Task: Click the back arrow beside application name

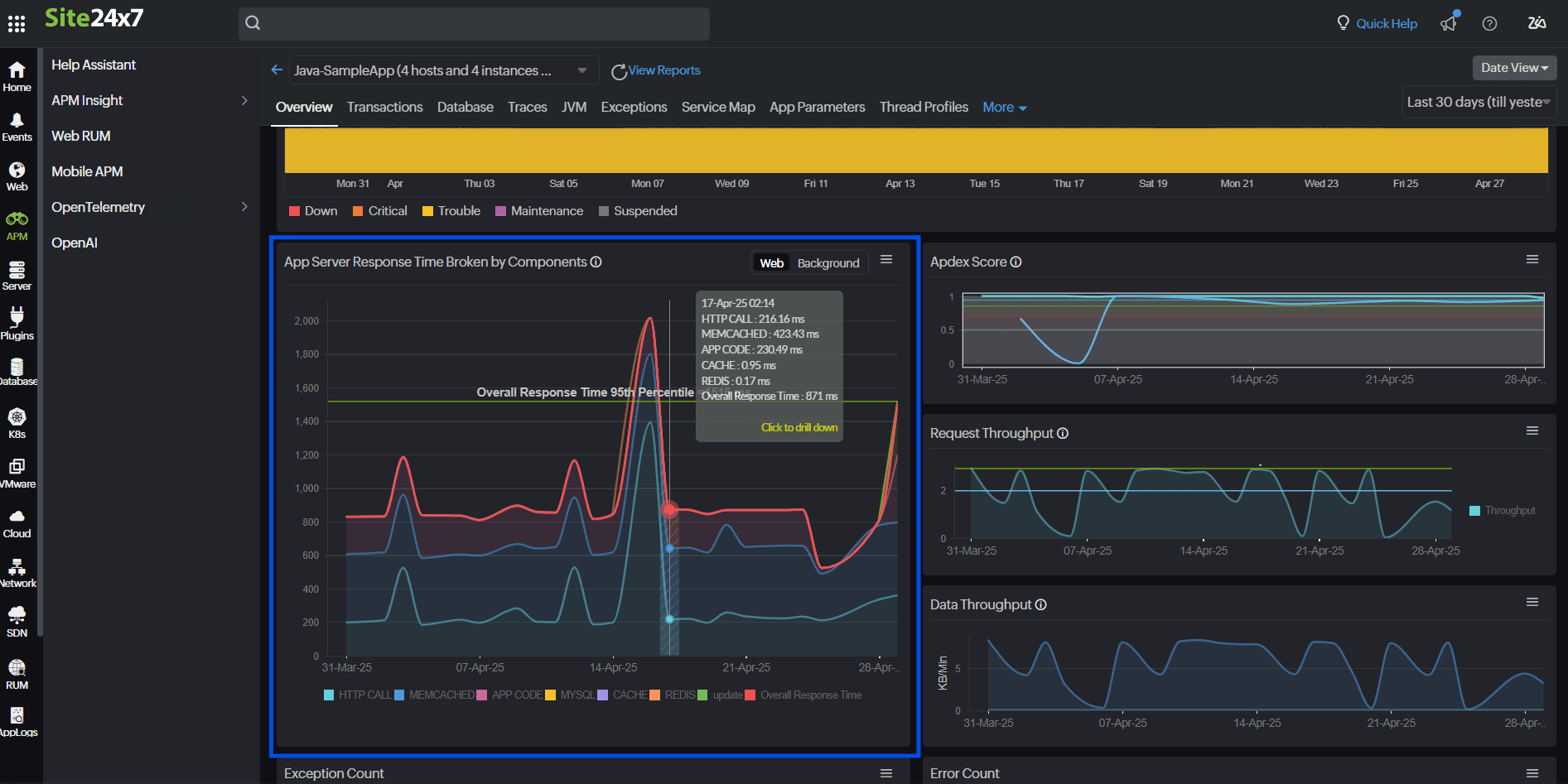Action: click(x=277, y=70)
